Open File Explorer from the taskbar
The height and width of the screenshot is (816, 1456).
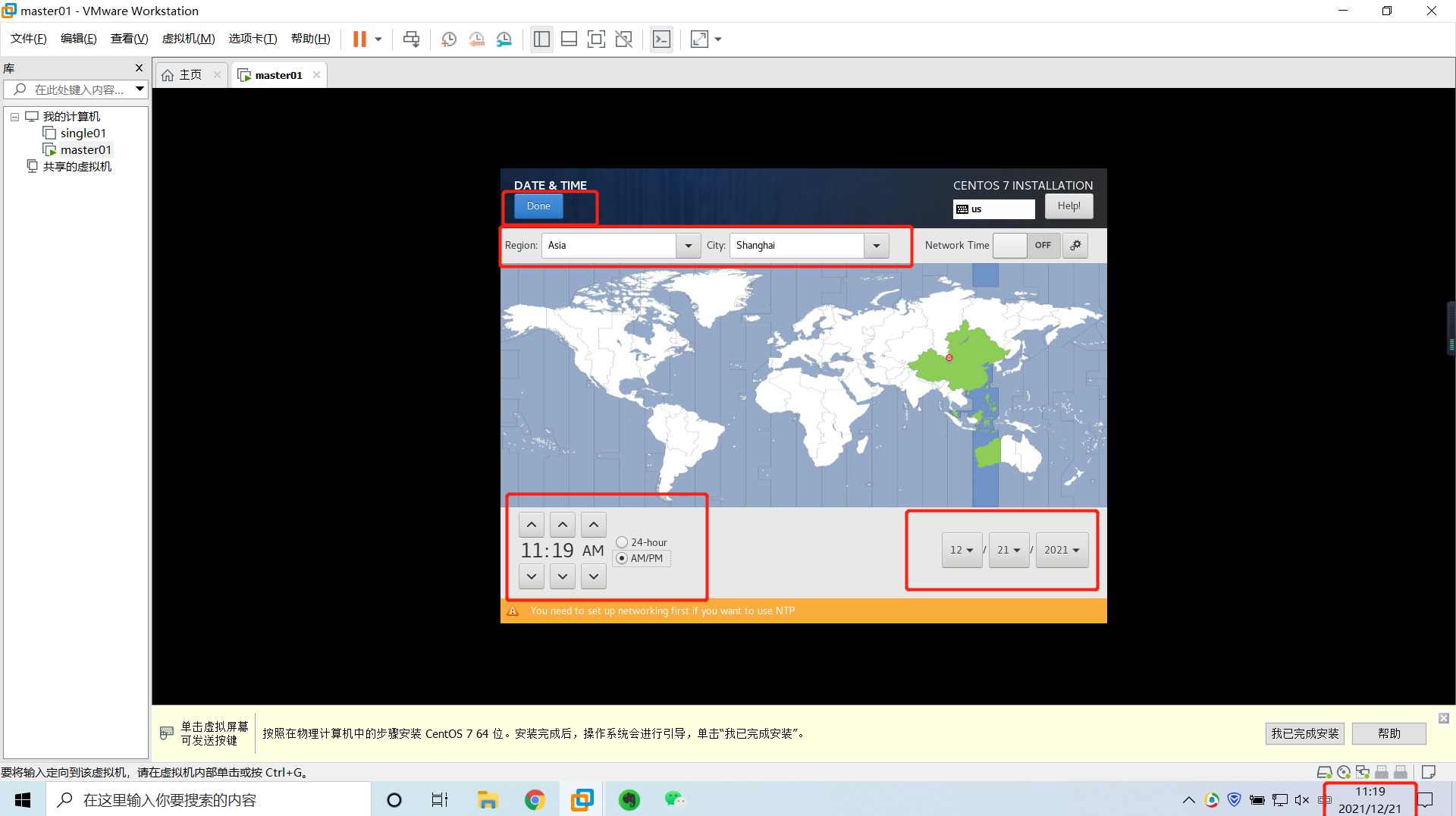coord(488,800)
